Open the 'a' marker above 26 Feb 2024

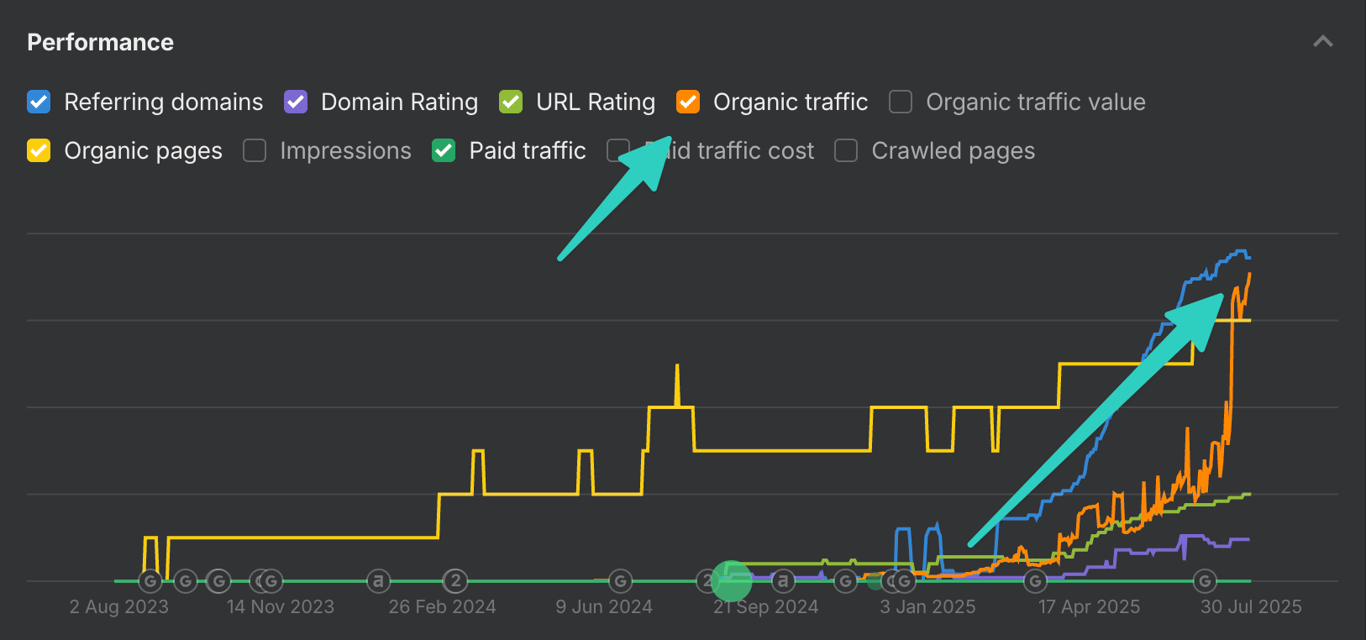click(x=378, y=581)
